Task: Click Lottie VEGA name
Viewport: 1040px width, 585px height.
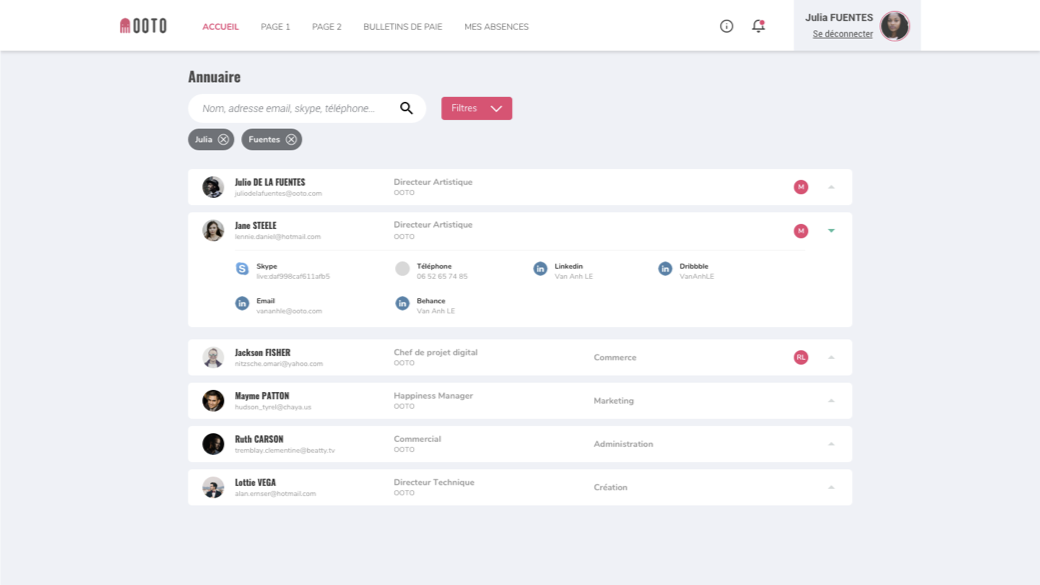Action: [x=255, y=482]
